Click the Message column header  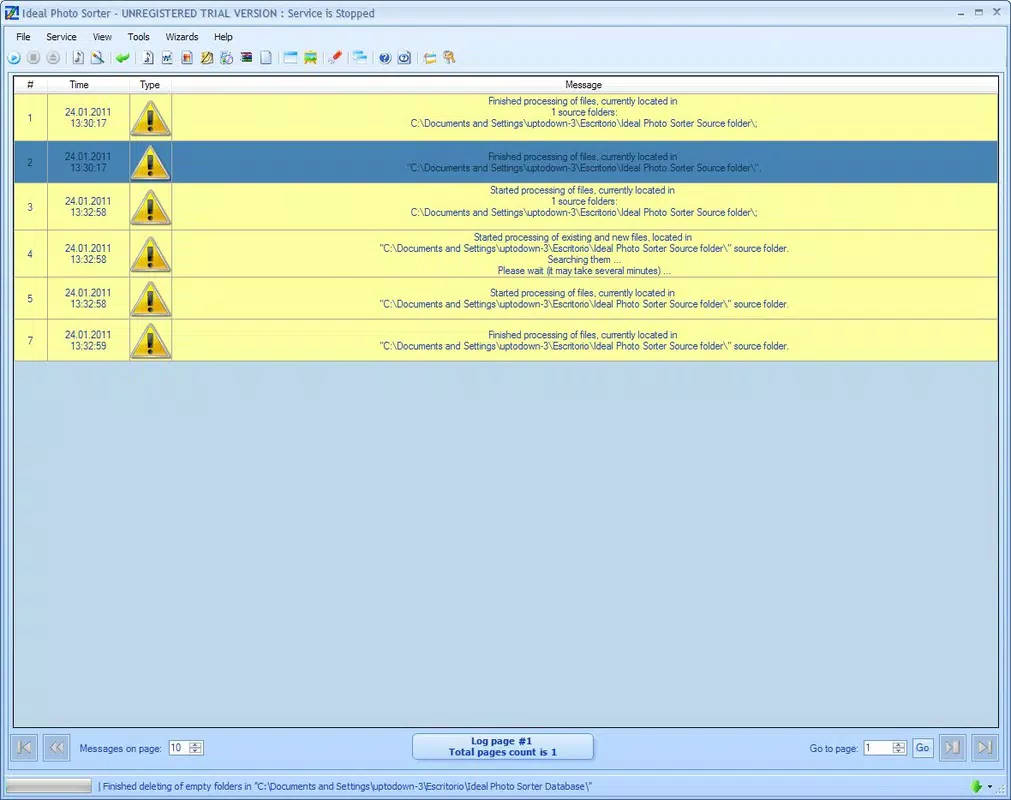point(584,84)
